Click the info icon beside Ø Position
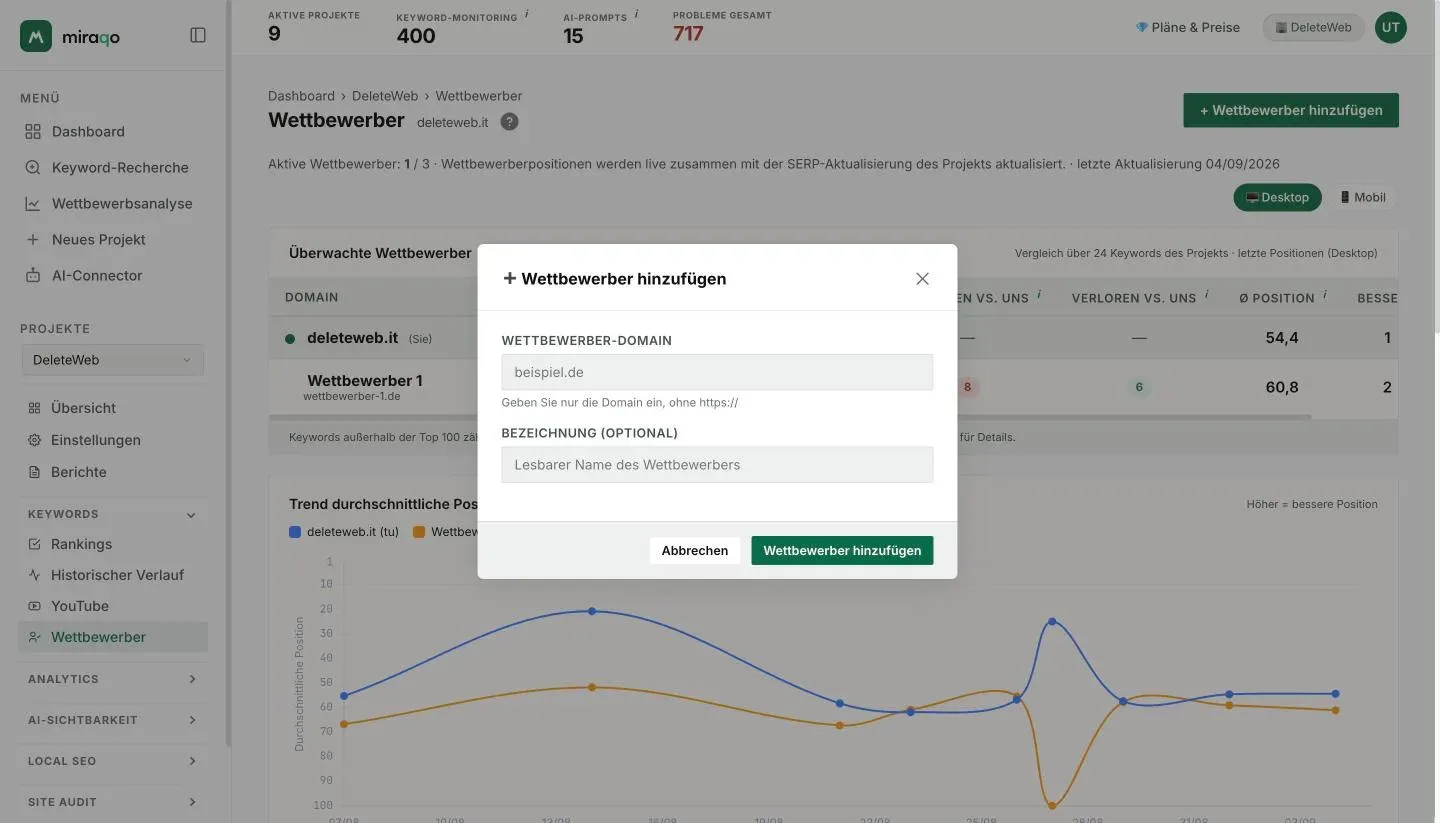1440x823 pixels. pos(1325,295)
